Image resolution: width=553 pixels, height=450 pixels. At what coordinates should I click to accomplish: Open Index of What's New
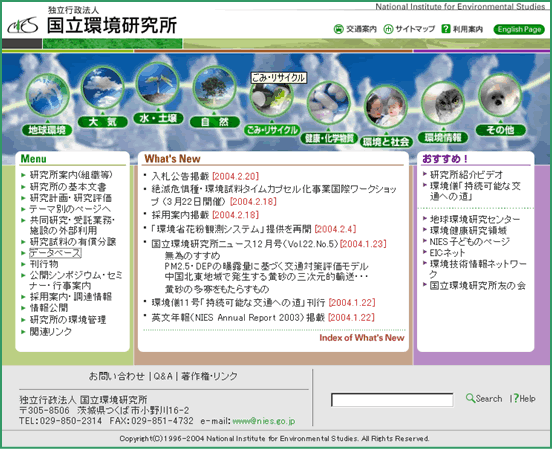point(362,338)
